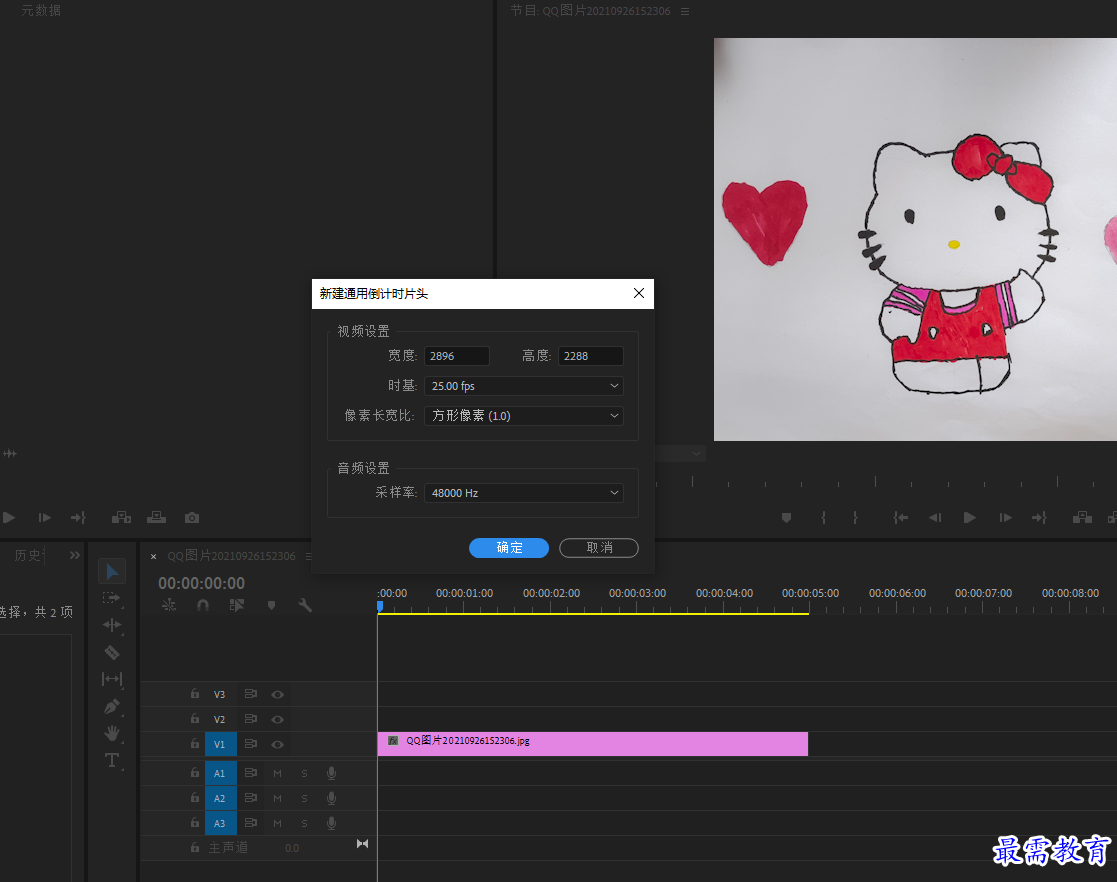Select the QQ图片20210926152306 sequence tab

click(x=232, y=556)
